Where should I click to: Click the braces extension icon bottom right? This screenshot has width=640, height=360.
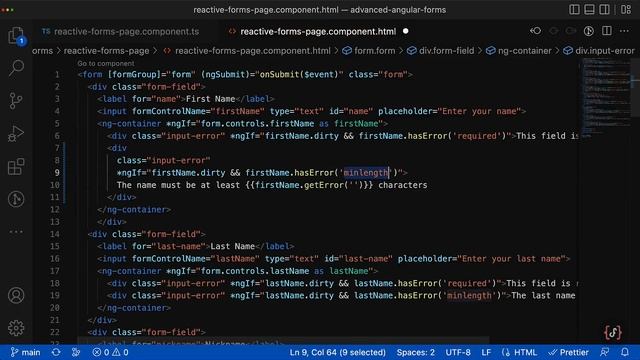(613, 333)
